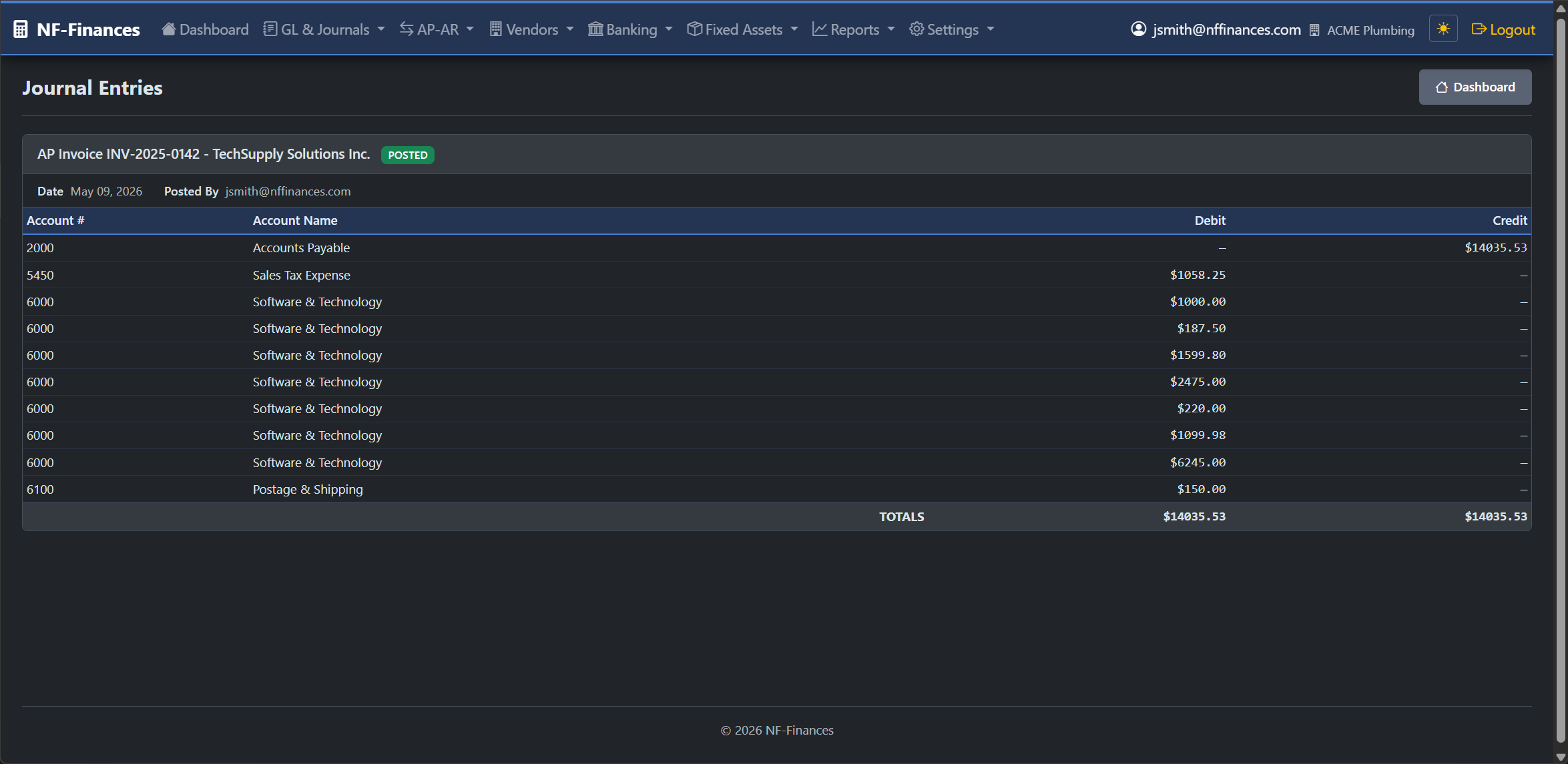The width and height of the screenshot is (1568, 764).
Task: Click the Vendors building icon
Action: (496, 29)
